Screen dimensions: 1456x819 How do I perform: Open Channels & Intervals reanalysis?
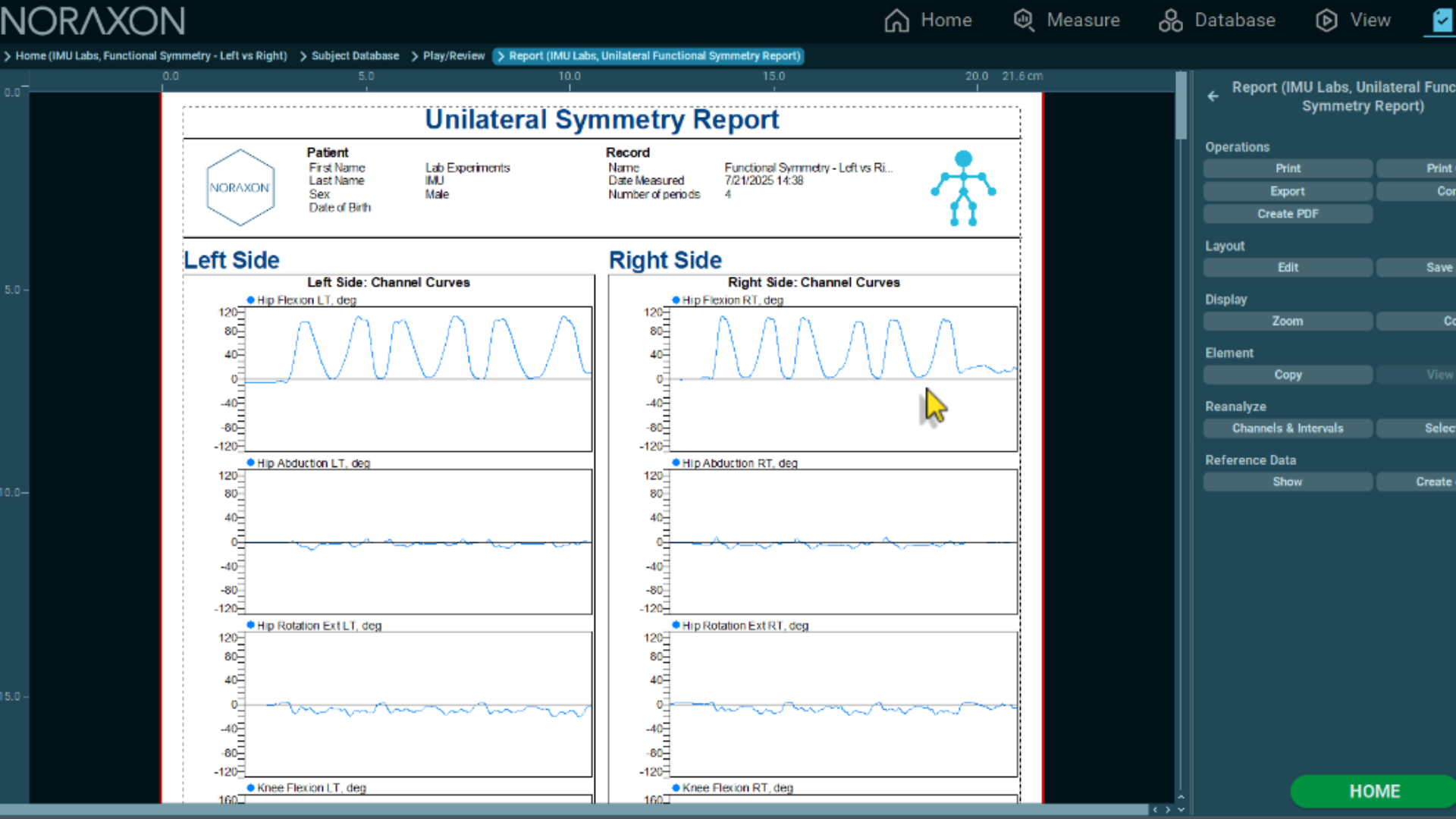(1287, 428)
